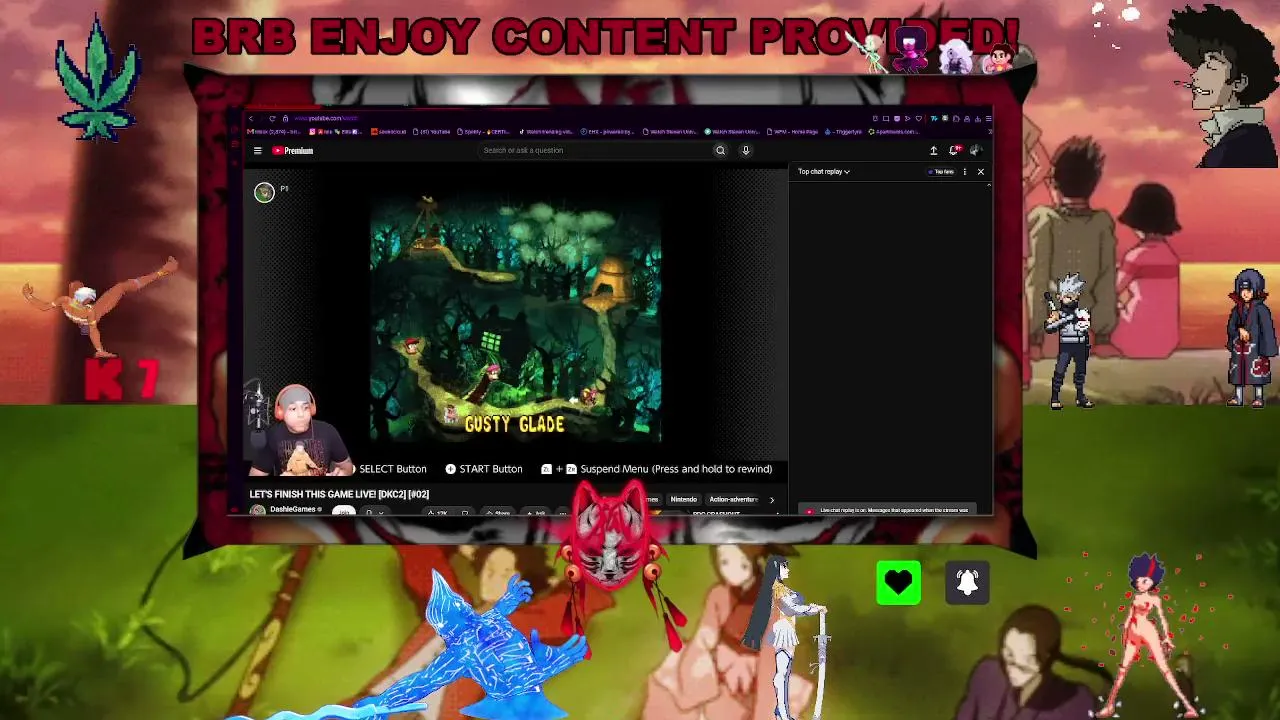Open the DashieGames channel avatar
The image size is (1280, 720).
coord(258,510)
